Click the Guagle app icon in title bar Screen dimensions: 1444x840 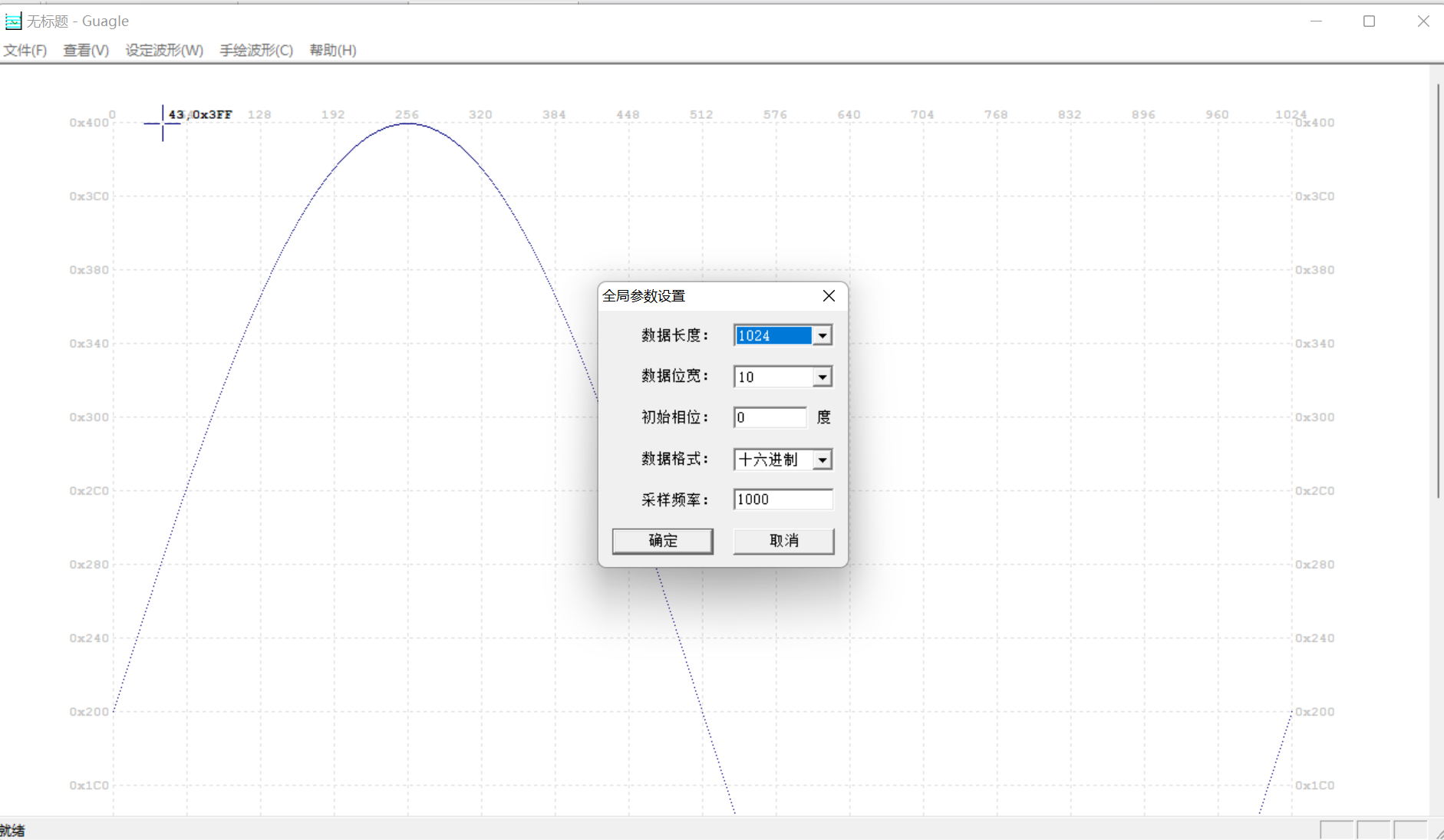13,21
